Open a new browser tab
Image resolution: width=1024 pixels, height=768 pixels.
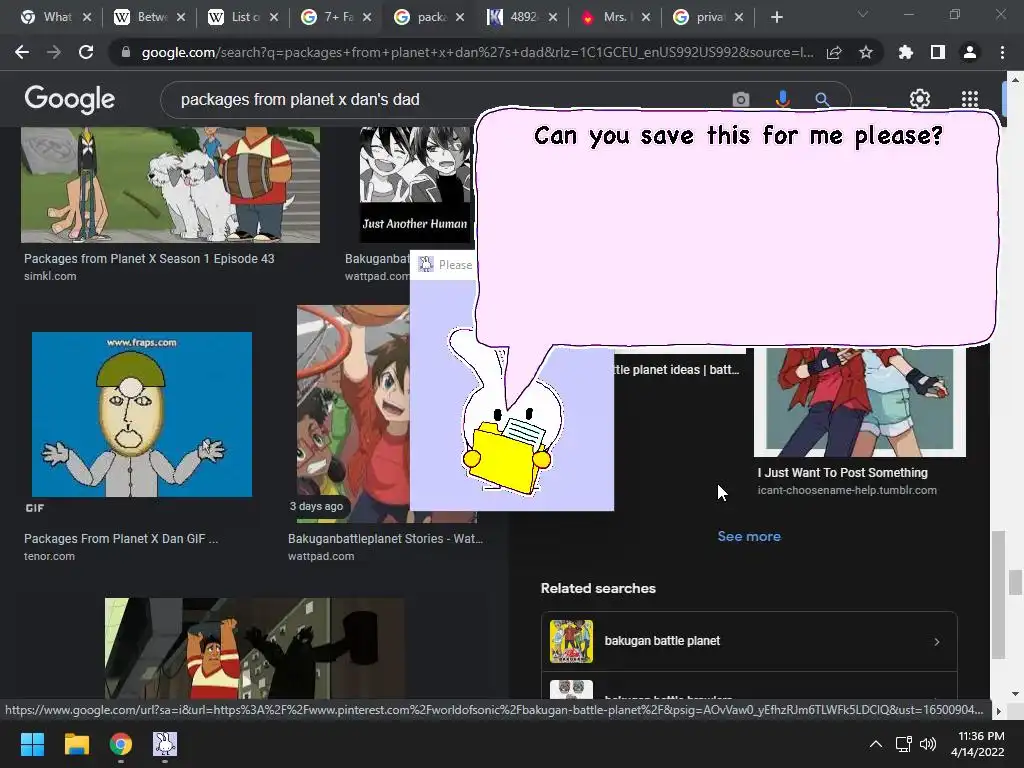[776, 18]
